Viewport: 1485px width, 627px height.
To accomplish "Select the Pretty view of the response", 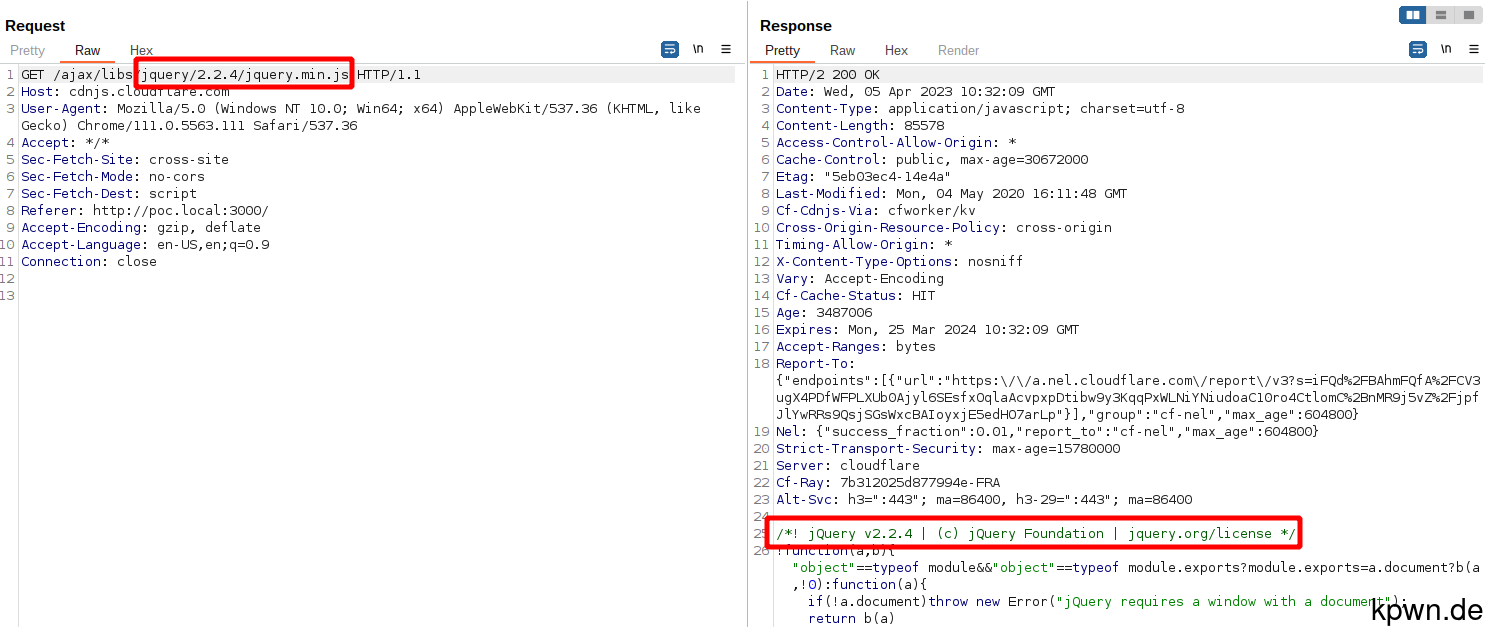I will [782, 50].
